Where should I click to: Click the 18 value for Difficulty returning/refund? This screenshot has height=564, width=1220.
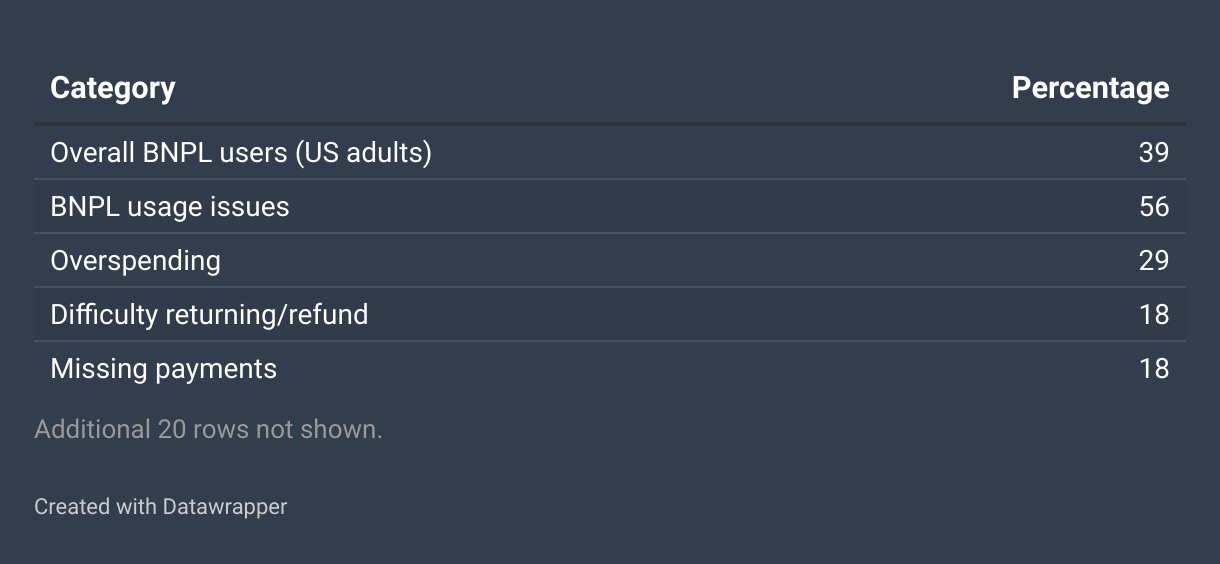click(x=1153, y=315)
